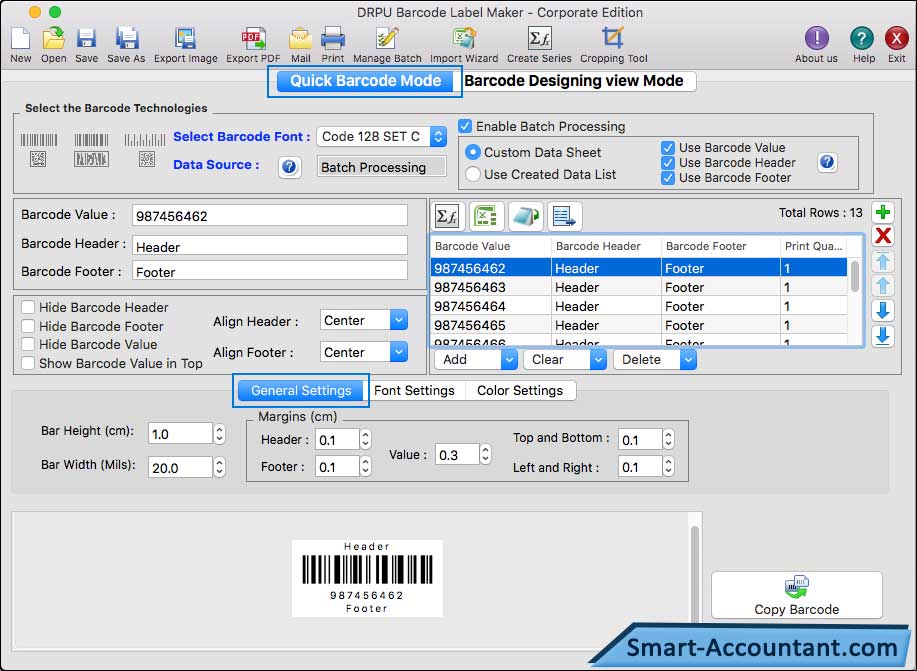Move row to bottom with lowest blue arrow
Image resolution: width=917 pixels, height=671 pixels.
point(883,336)
